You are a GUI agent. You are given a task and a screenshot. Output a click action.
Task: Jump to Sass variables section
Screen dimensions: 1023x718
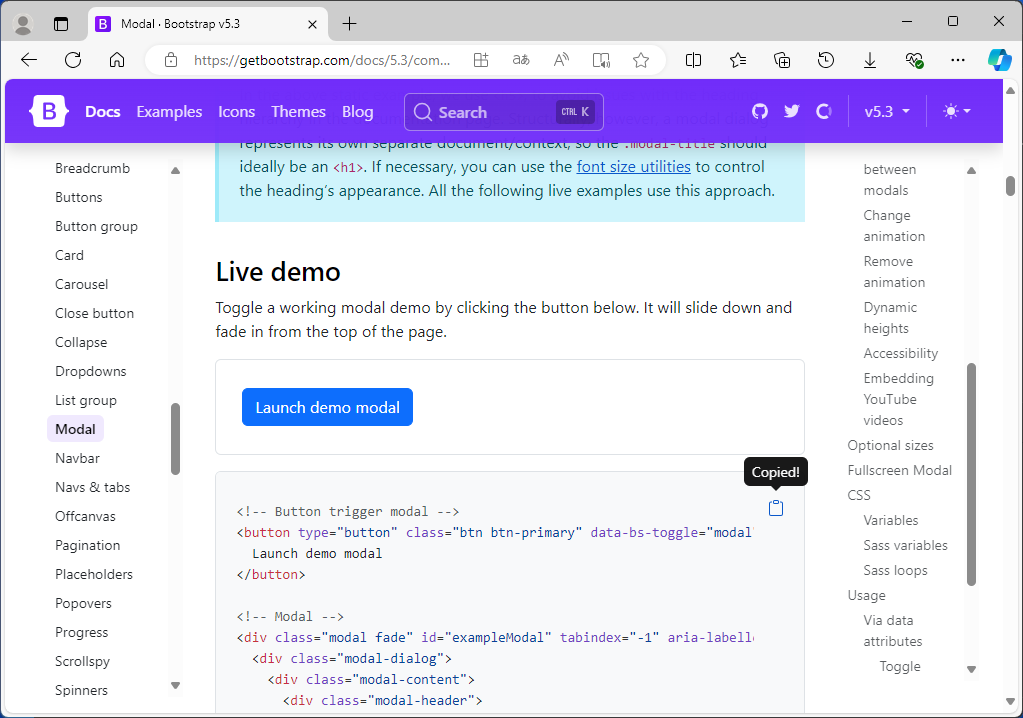(x=906, y=545)
